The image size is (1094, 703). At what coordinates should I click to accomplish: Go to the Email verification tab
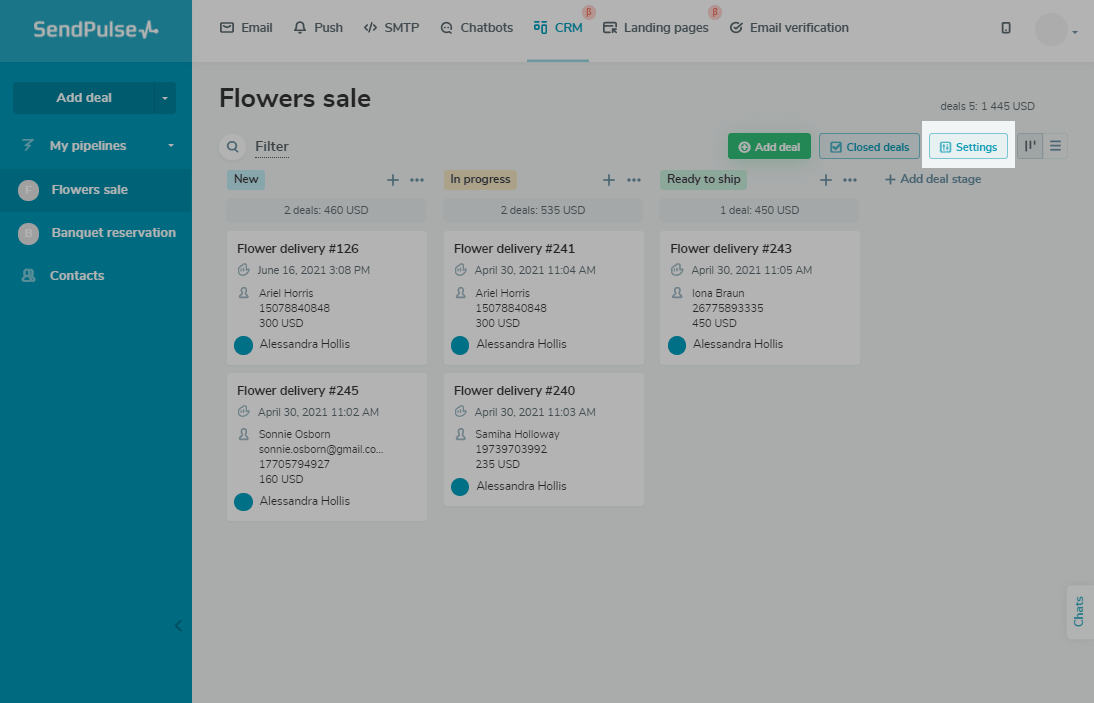tap(789, 28)
